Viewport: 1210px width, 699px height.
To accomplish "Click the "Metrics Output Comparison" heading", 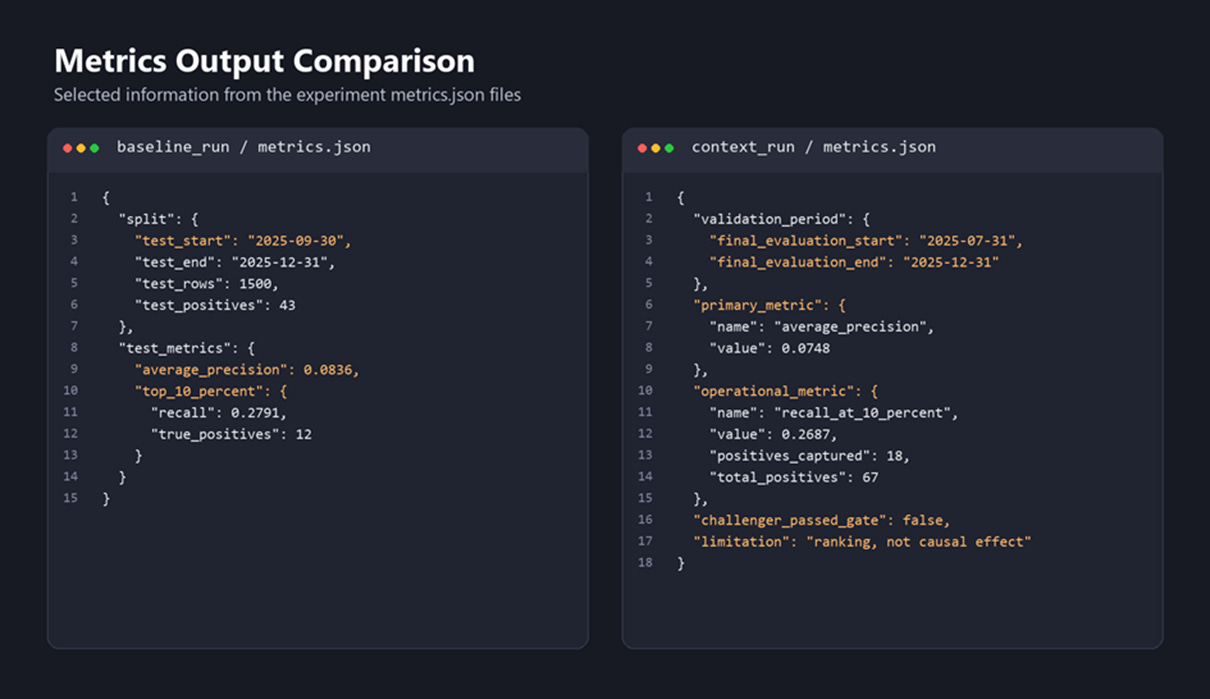I will coord(265,61).
